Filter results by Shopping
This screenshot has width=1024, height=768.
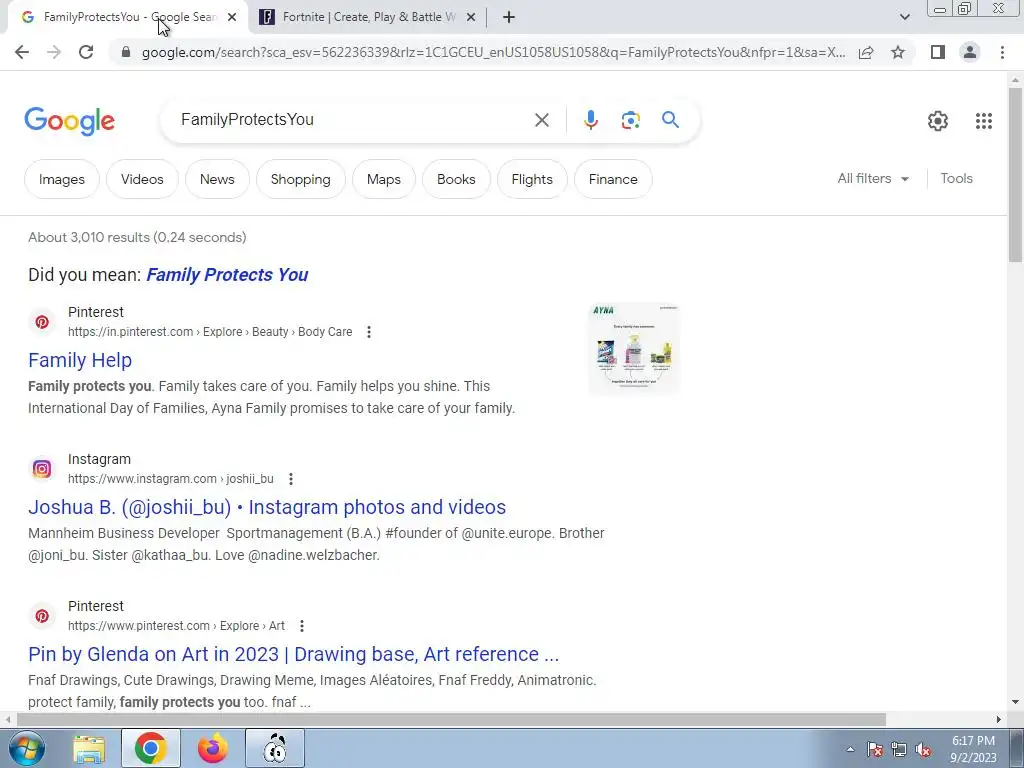[x=300, y=179]
